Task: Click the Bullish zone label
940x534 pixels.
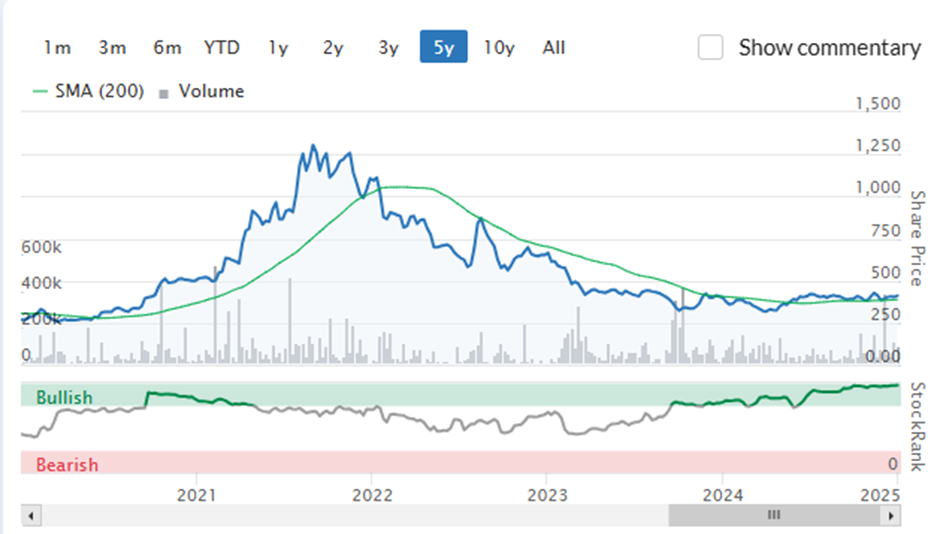Action: pyautogui.click(x=64, y=397)
